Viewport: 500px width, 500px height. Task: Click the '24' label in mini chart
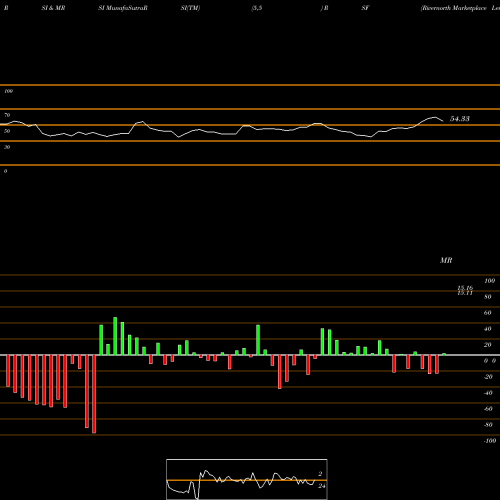321,486
